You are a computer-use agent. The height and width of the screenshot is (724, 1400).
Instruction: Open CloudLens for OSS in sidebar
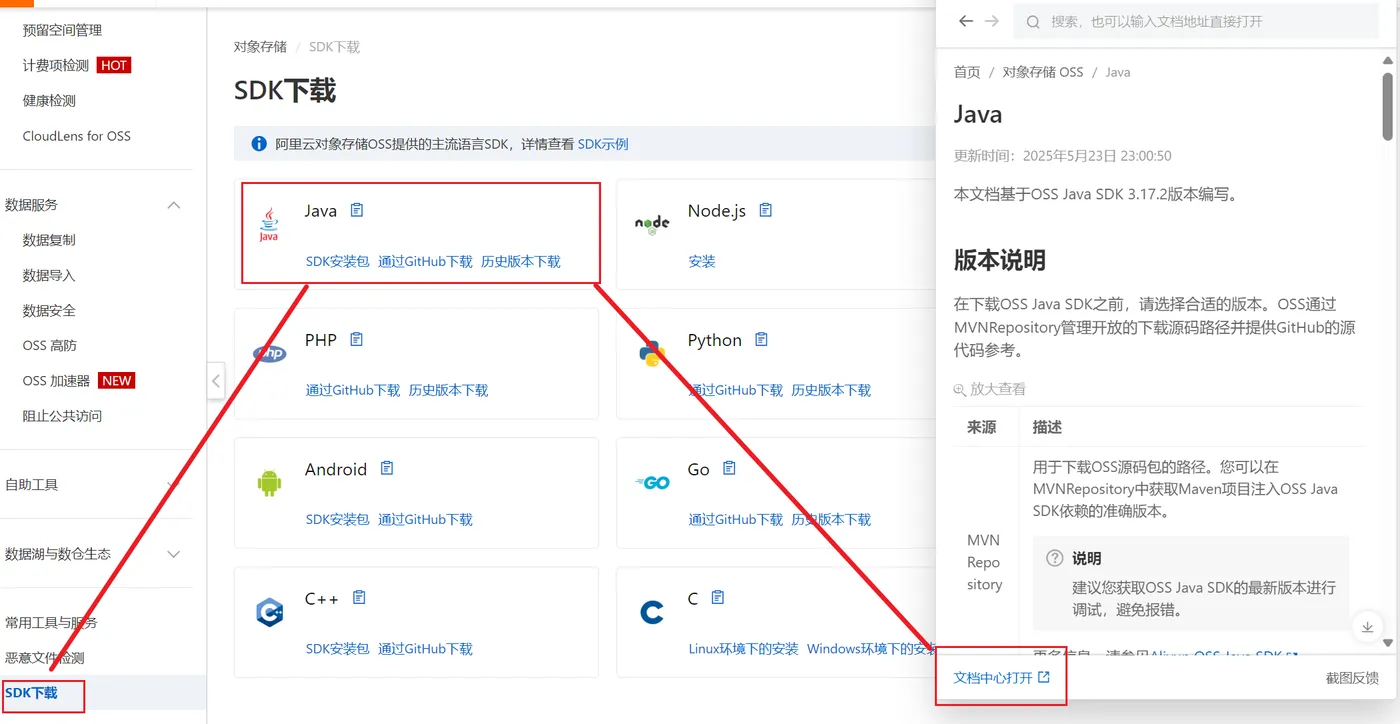pyautogui.click(x=76, y=136)
